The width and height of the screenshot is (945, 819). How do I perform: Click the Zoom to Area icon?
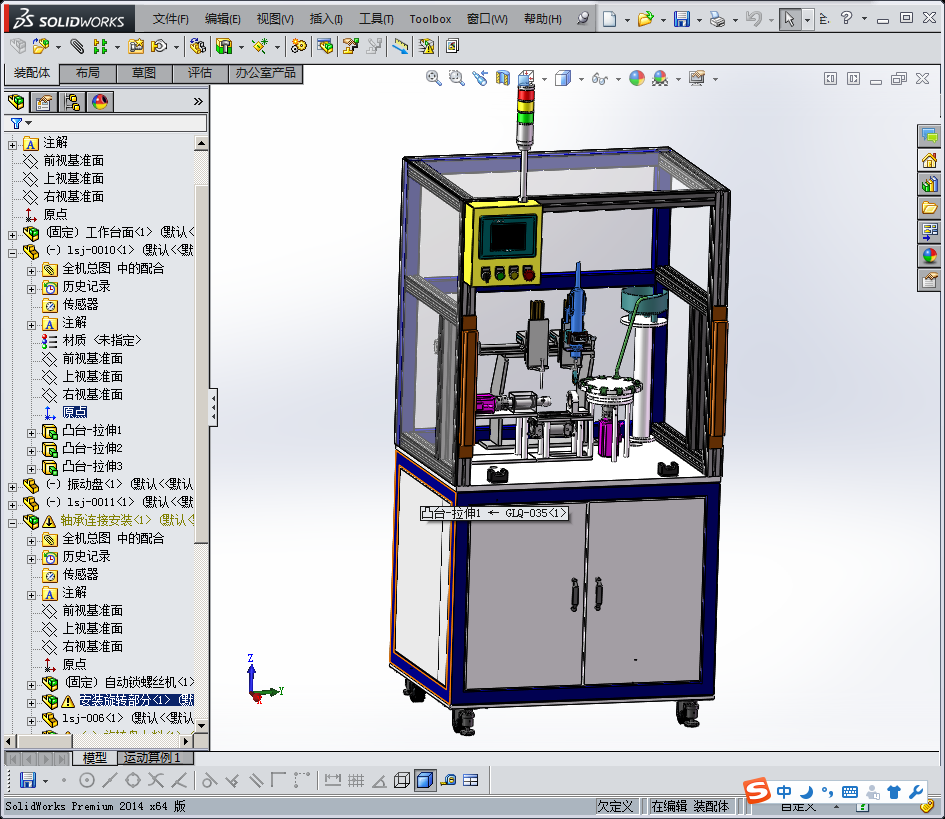pos(456,78)
